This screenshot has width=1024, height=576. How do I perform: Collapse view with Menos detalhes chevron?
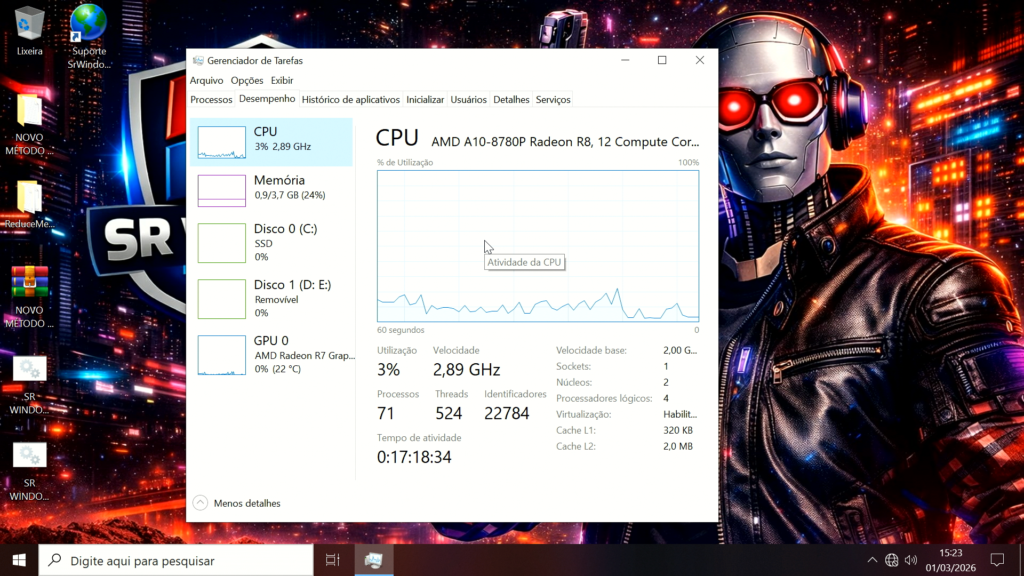[x=200, y=503]
